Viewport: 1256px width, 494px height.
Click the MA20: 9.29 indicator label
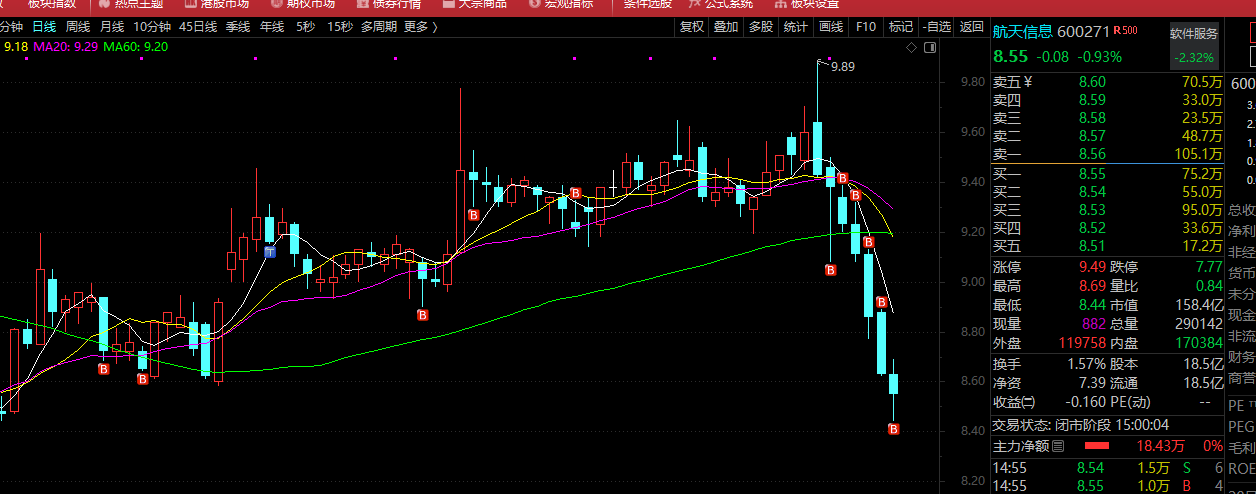[65, 46]
